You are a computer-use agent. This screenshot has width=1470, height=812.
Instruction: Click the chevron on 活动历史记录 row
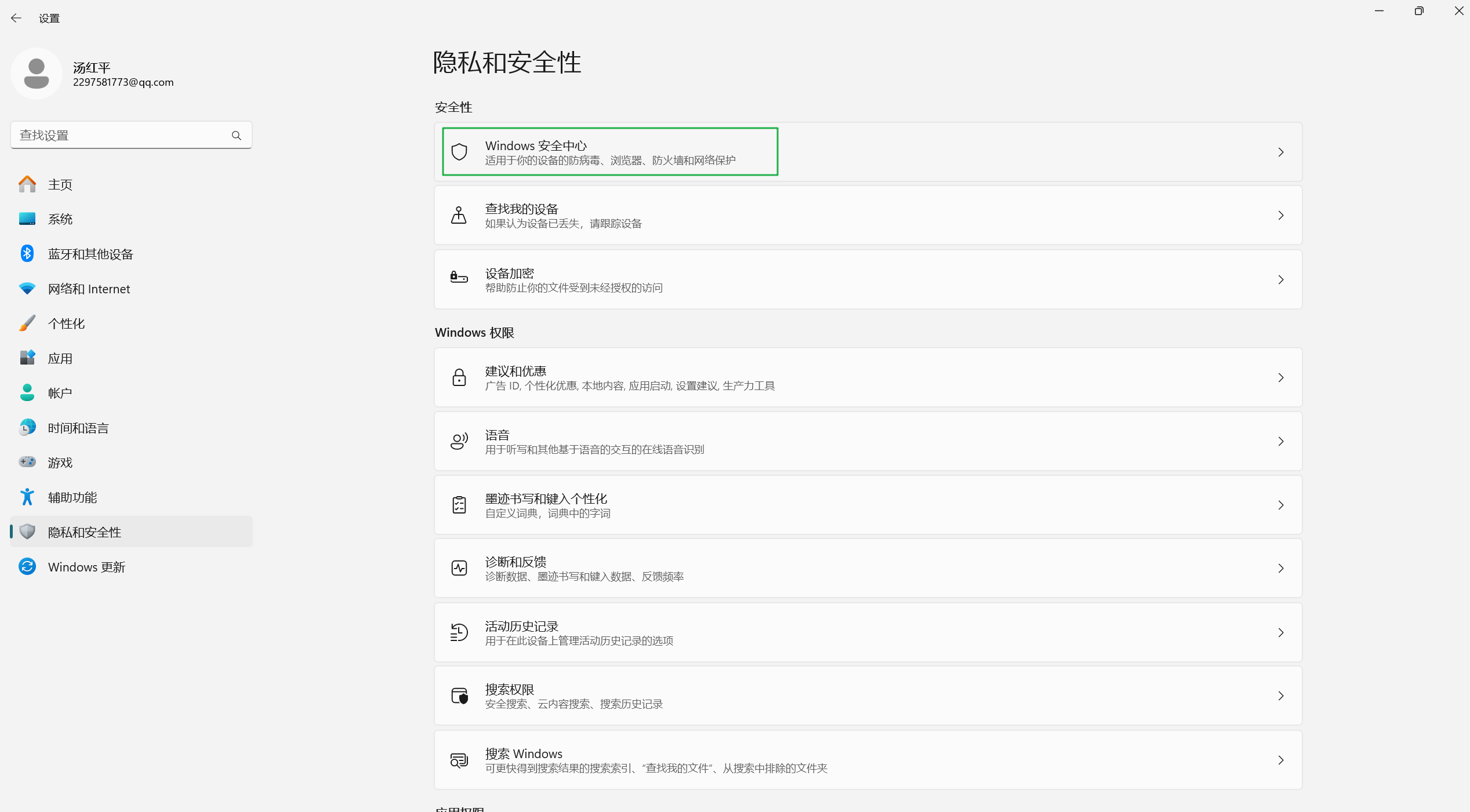pos(1281,632)
